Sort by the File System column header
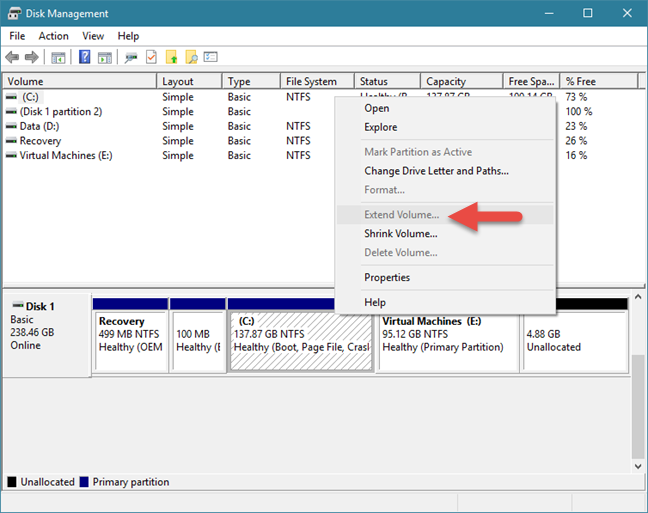 click(x=317, y=81)
